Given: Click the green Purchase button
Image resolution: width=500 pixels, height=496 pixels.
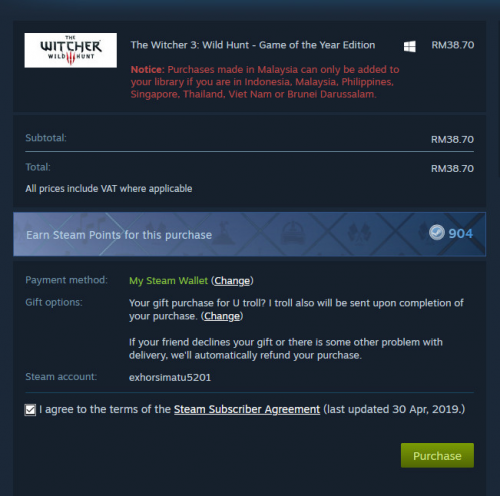Looking at the screenshot, I should [437, 455].
